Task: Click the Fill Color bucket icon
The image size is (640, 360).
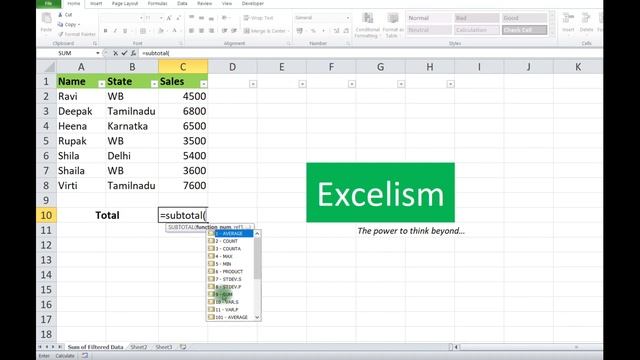Action: click(160, 31)
